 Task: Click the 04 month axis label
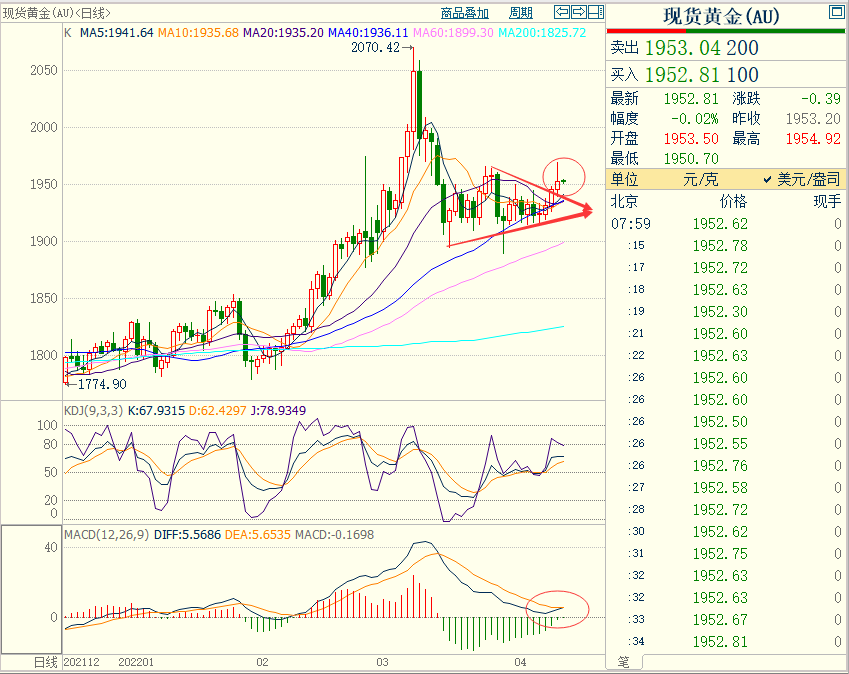pyautogui.click(x=520, y=662)
